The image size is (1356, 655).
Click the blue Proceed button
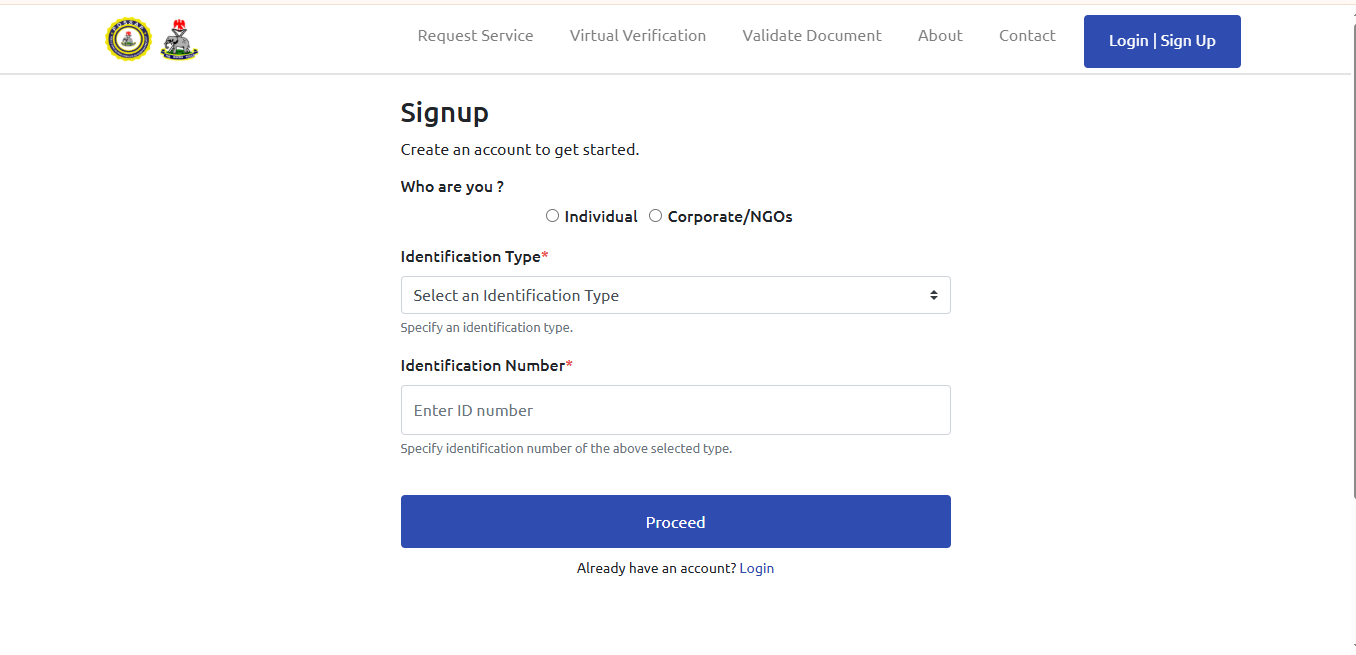675,522
